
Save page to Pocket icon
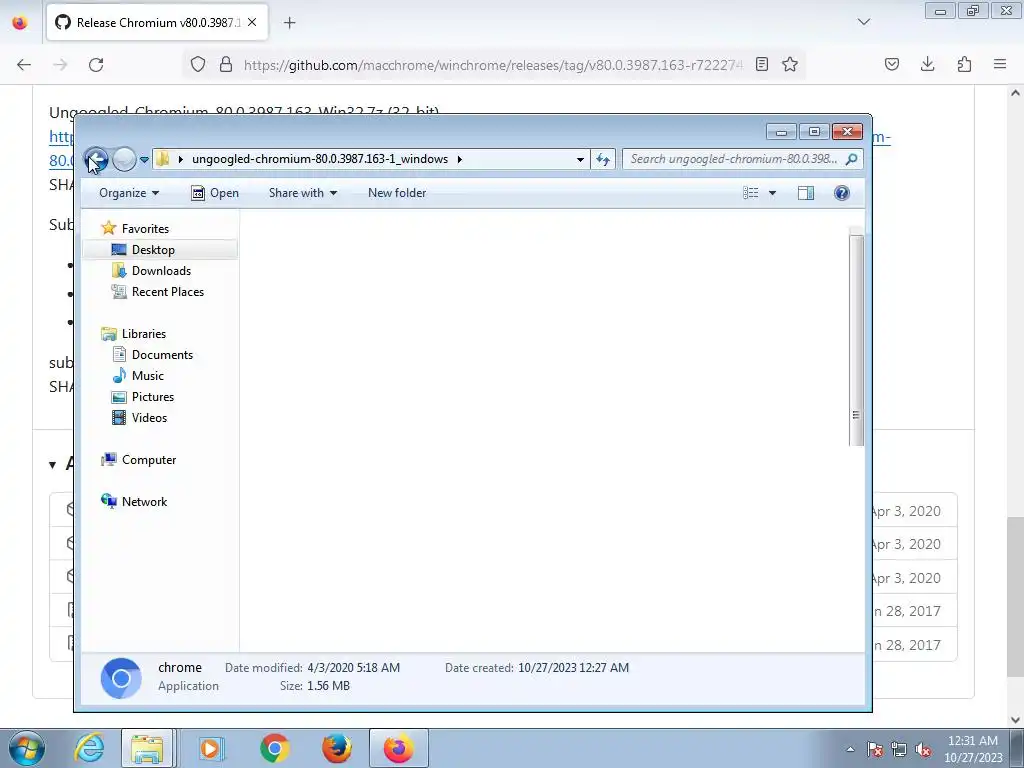[x=891, y=64]
